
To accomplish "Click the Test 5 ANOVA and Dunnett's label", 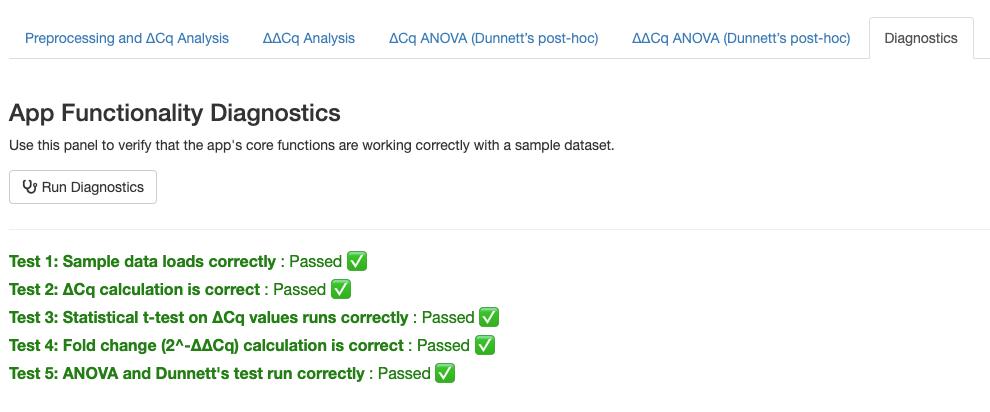I will coord(186,373).
